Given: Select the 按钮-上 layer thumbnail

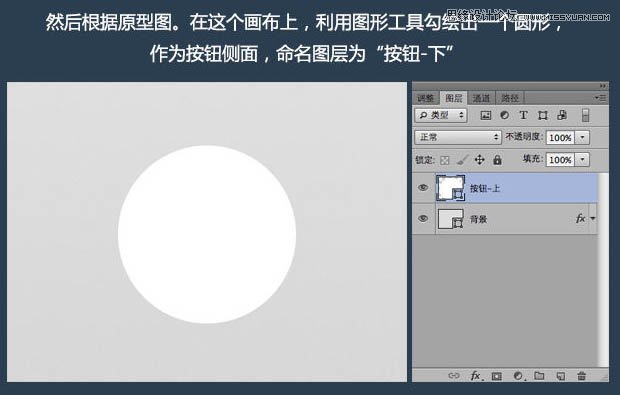Looking at the screenshot, I should (x=450, y=188).
